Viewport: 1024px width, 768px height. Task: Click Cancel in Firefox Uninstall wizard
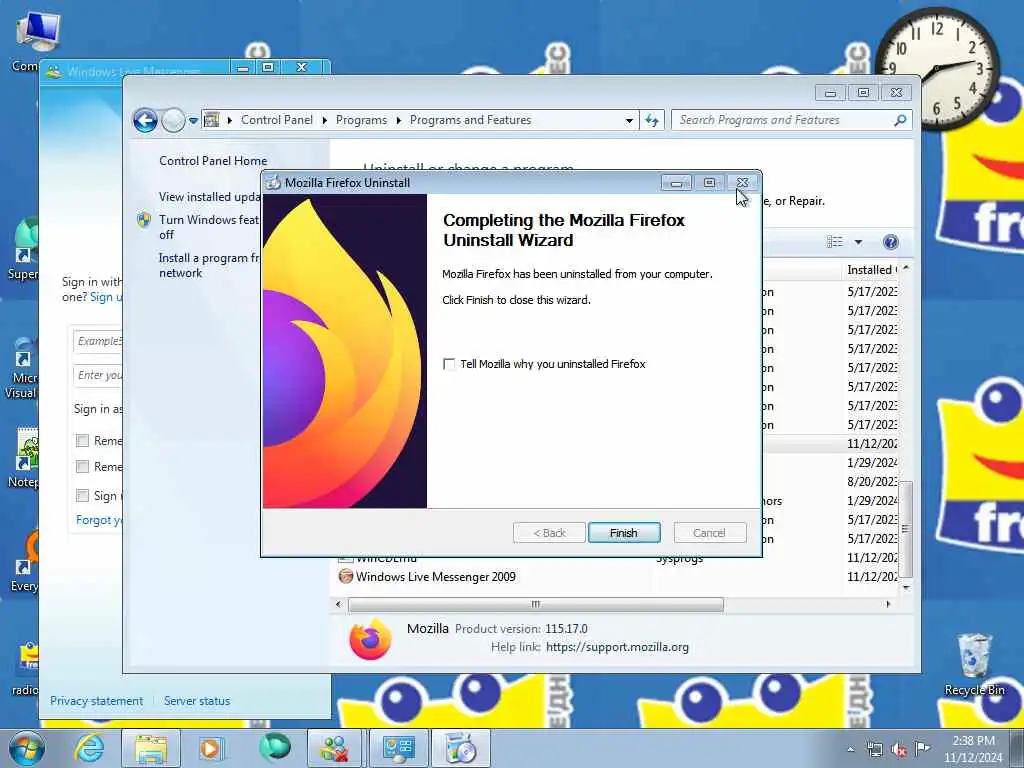(x=709, y=533)
